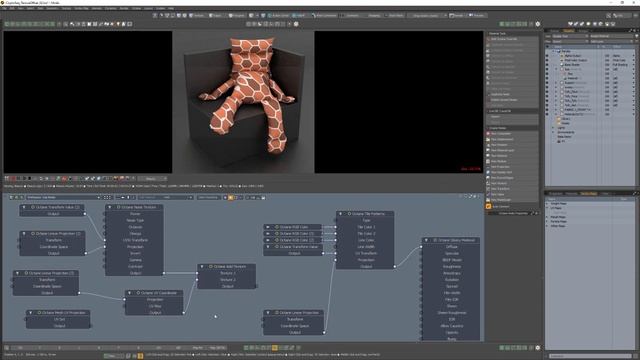The height and width of the screenshot is (360, 640).
Task: Collapse the Octane UV Coordinate node
Action: (x=129, y=293)
